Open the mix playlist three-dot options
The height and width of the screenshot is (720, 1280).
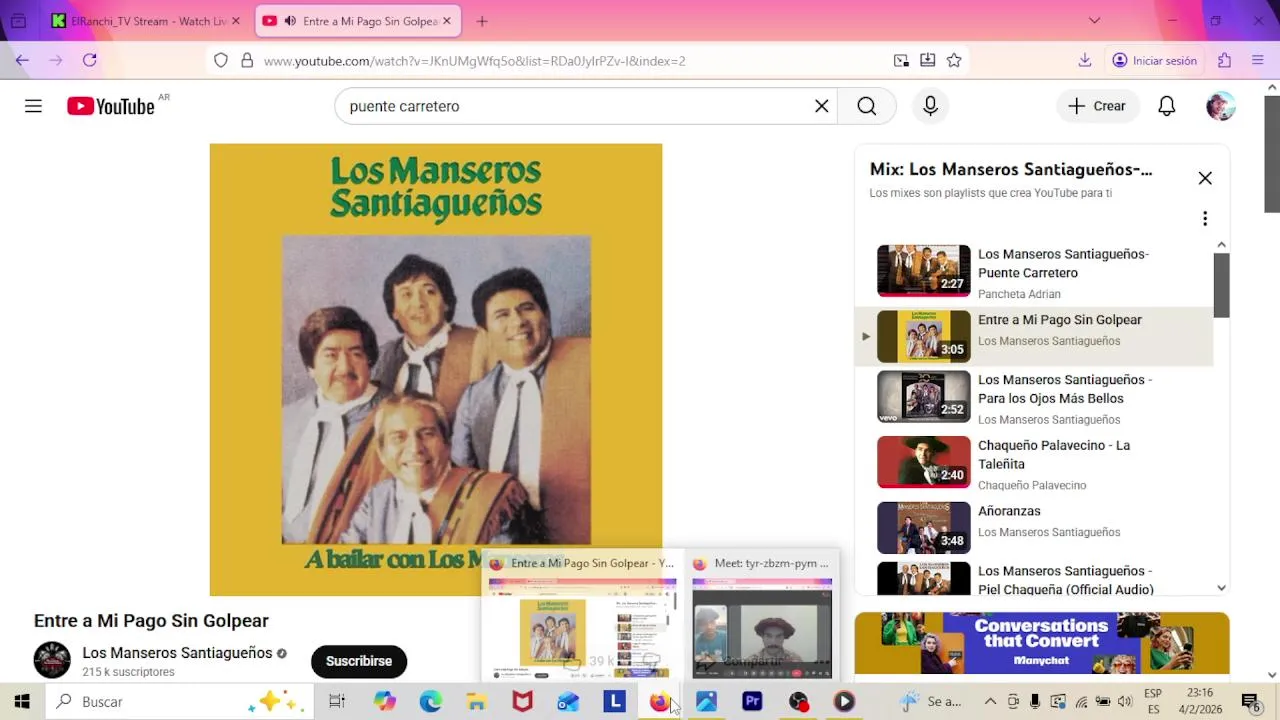[1205, 218]
